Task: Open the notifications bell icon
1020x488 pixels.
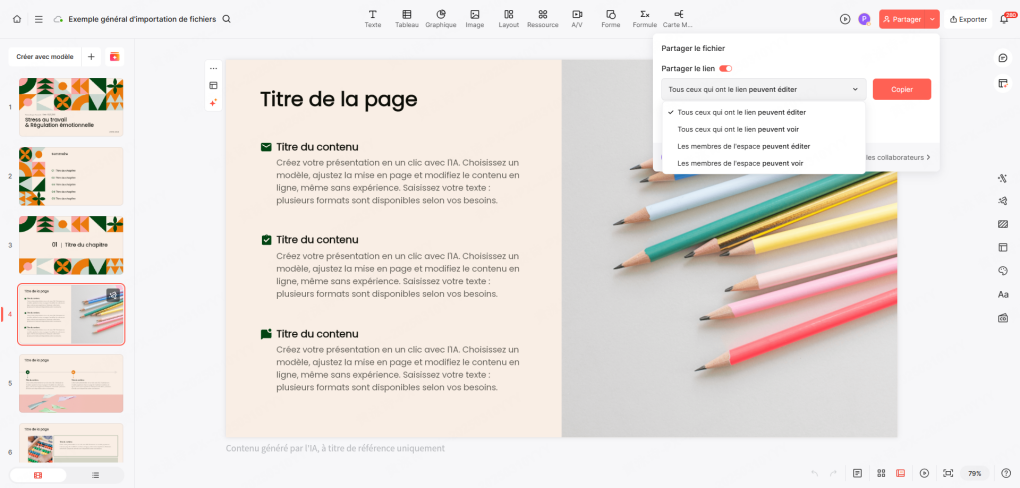Action: [1004, 19]
